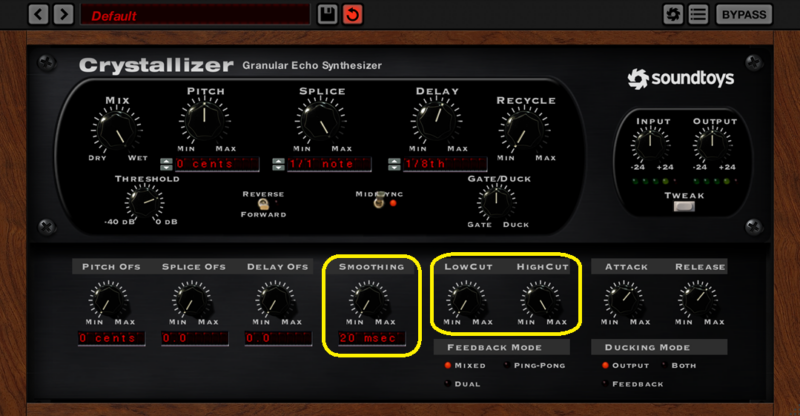Image resolution: width=800 pixels, height=416 pixels.
Task: Toggle the Reverse/Forward switch
Action: (263, 204)
